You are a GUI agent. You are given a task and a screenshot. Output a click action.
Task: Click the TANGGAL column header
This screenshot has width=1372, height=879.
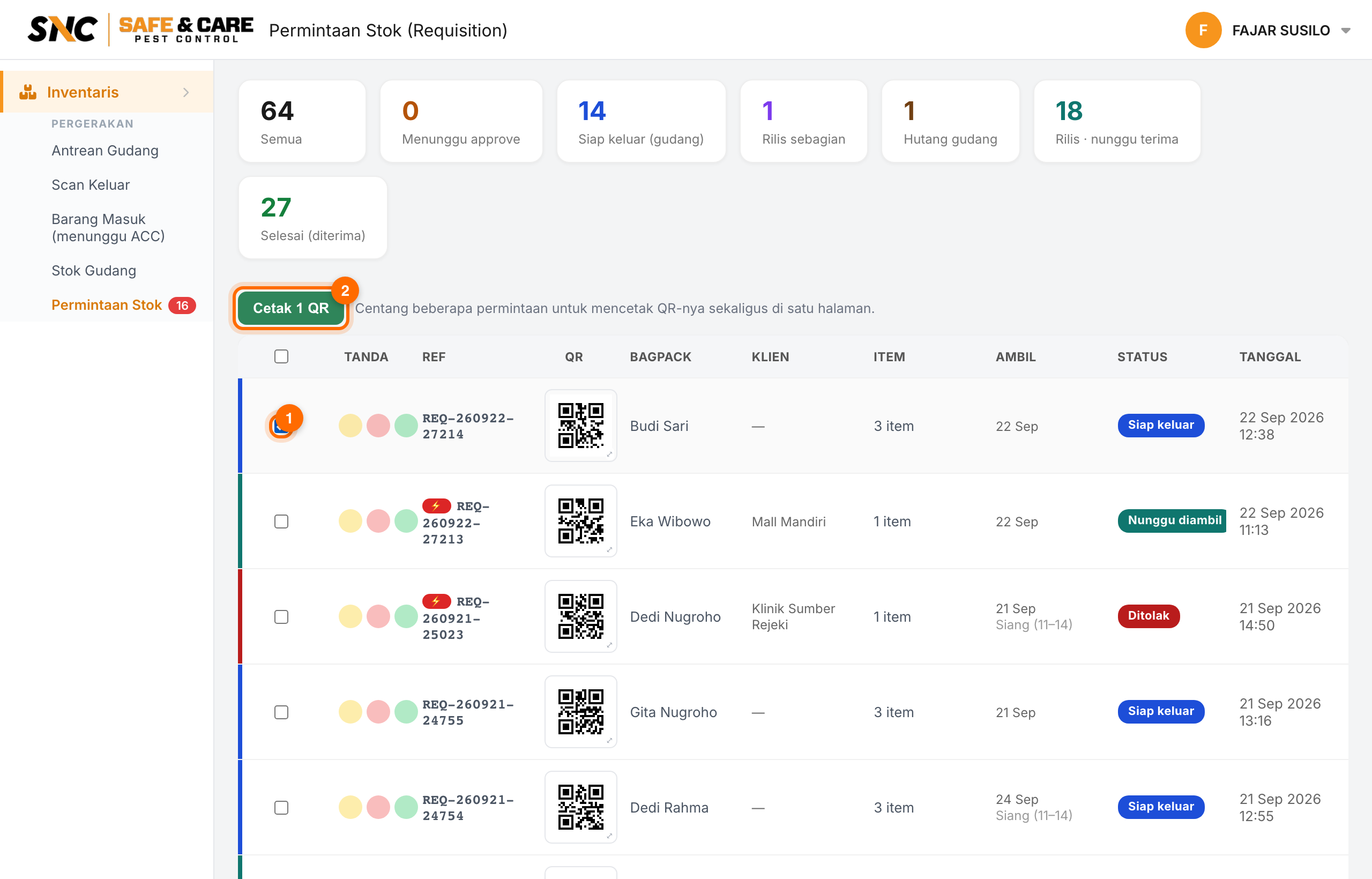[x=1270, y=357]
